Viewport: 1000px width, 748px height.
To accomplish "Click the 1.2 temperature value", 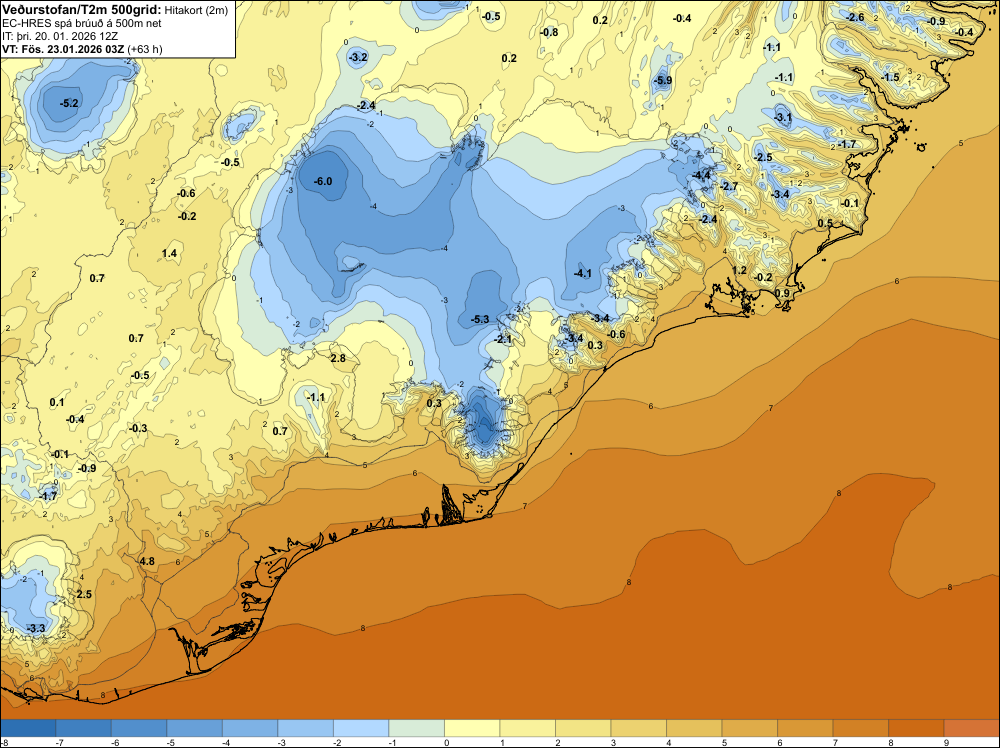I will pyautogui.click(x=739, y=270).
